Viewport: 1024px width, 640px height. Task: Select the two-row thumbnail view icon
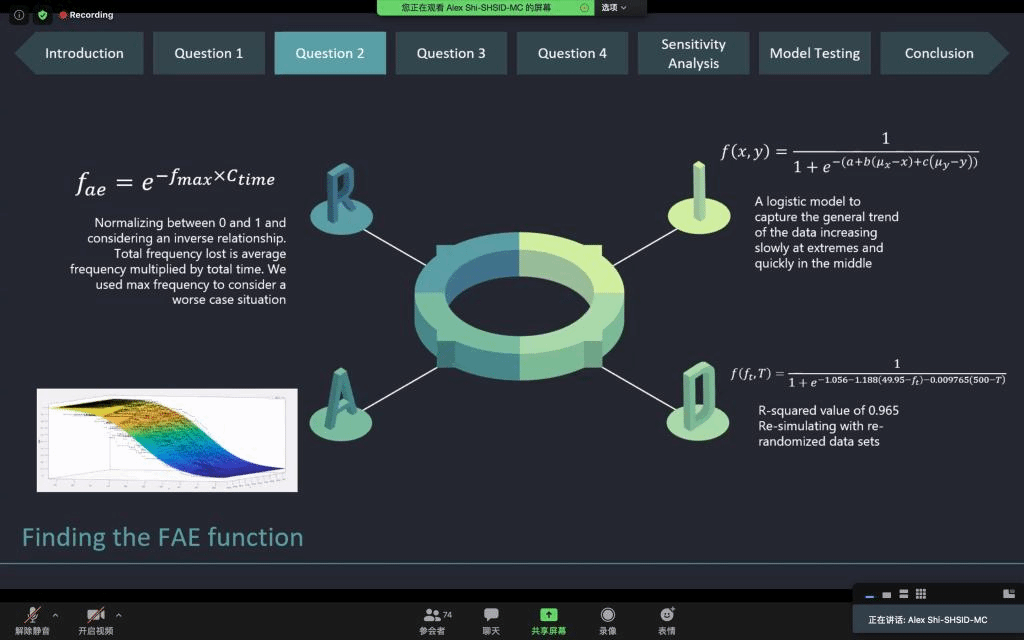point(904,594)
